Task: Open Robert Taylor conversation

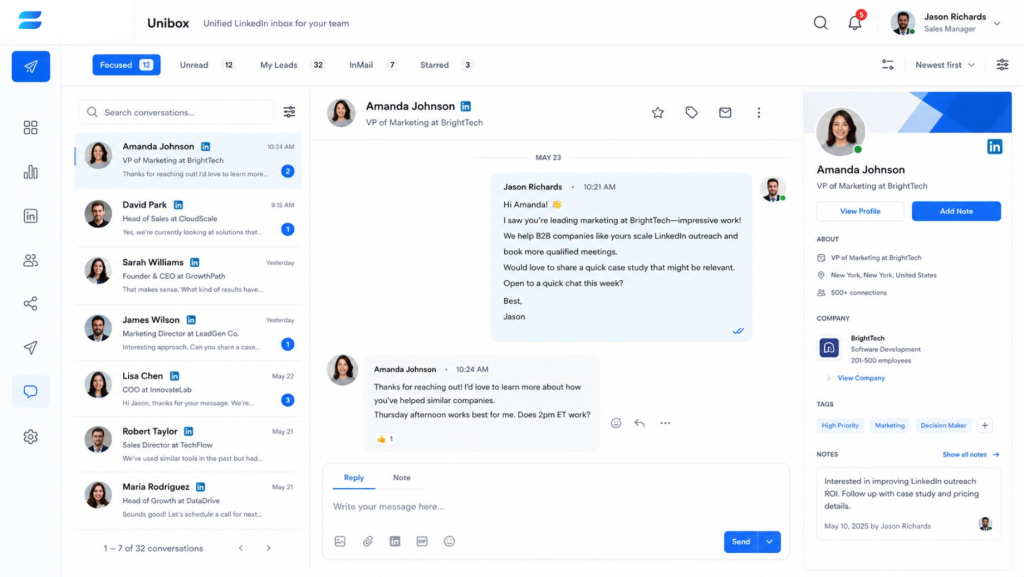Action: point(188,444)
